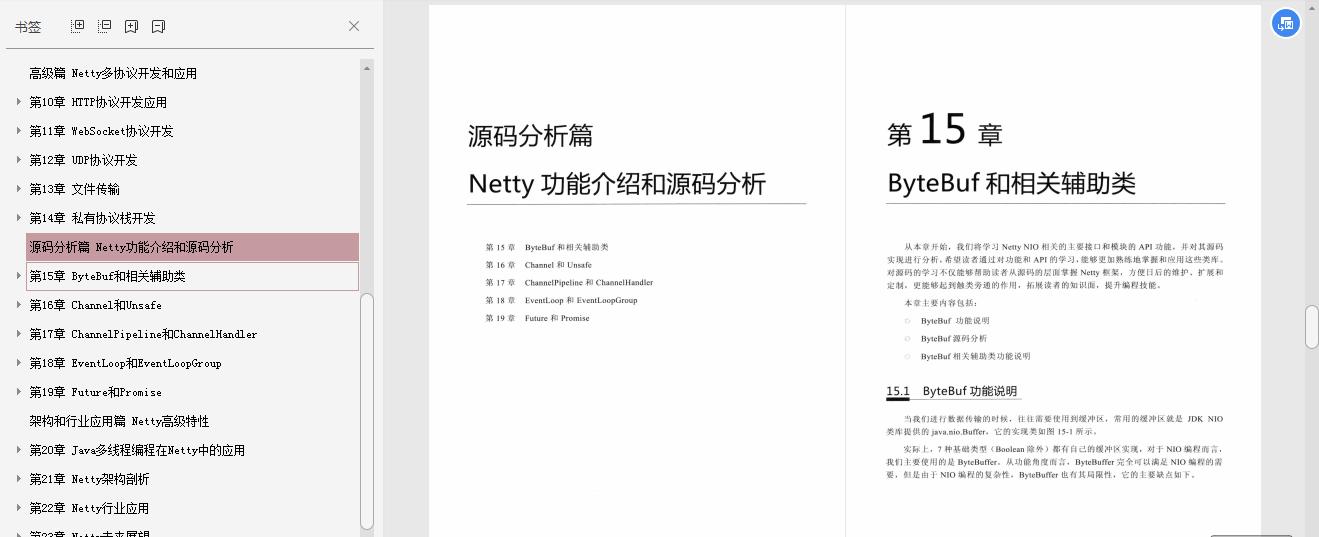Screen dimensions: 1319x537
Task: Jump to bookmark 第20章 Java多线程编程在Netty中的应用
Action: coord(137,450)
